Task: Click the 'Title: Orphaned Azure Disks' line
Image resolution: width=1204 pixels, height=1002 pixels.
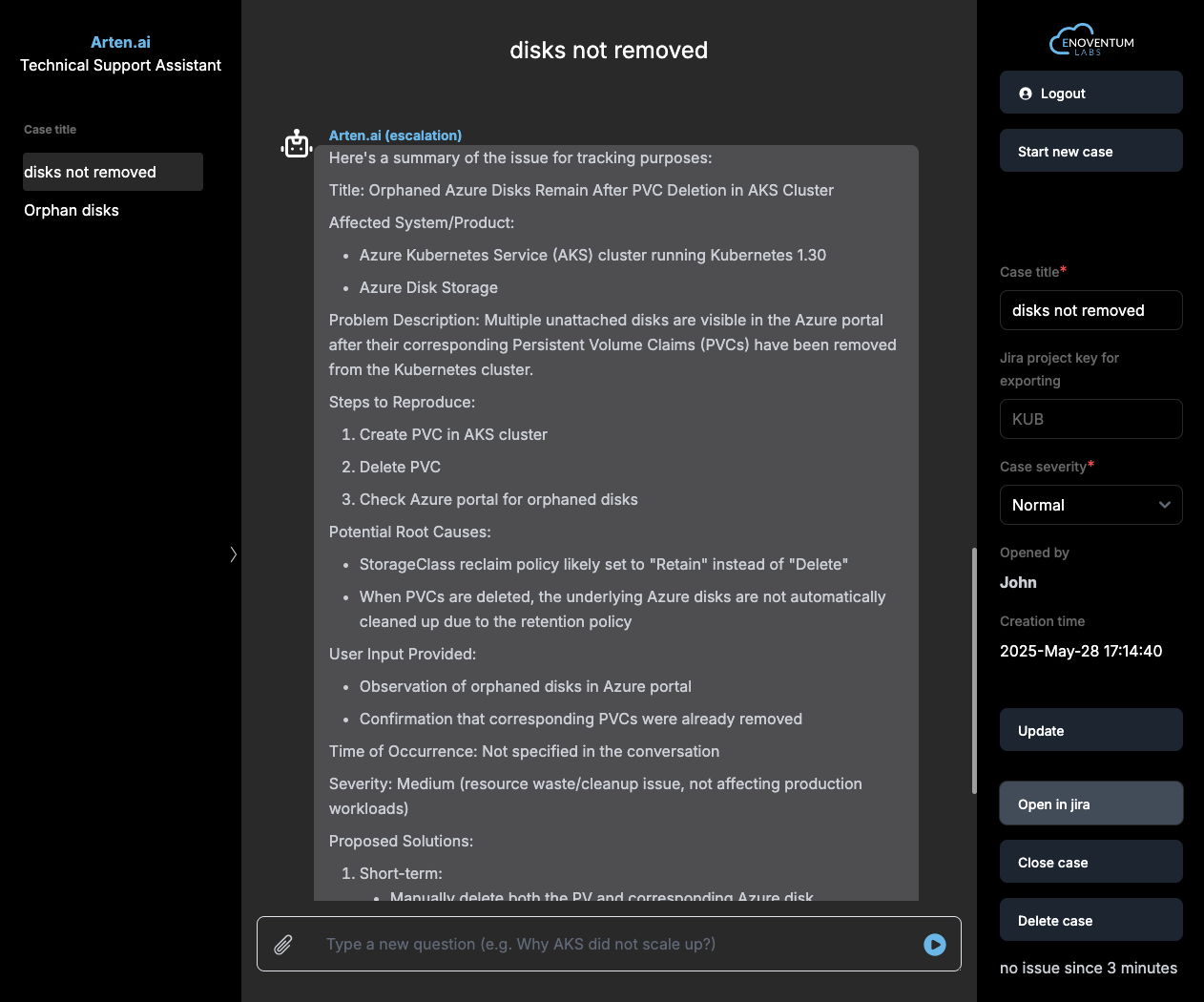Action: pos(581,190)
